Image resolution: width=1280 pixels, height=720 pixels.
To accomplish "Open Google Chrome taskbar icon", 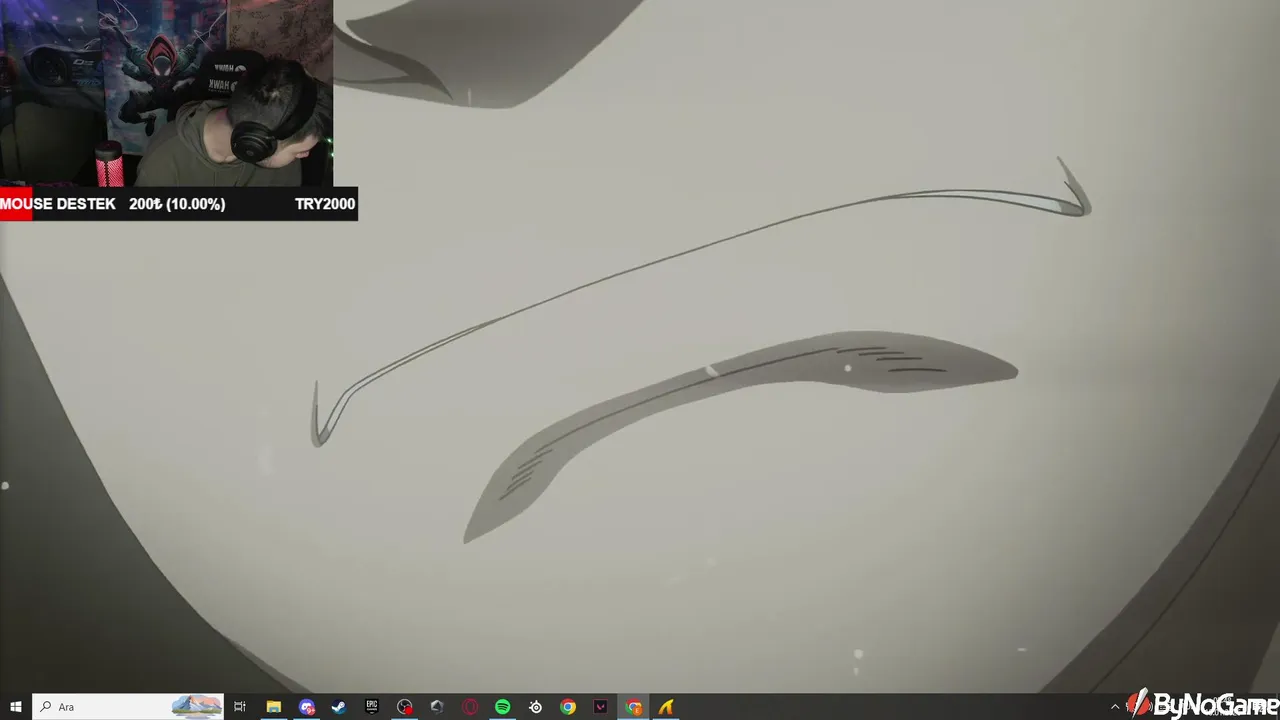I will 568,707.
